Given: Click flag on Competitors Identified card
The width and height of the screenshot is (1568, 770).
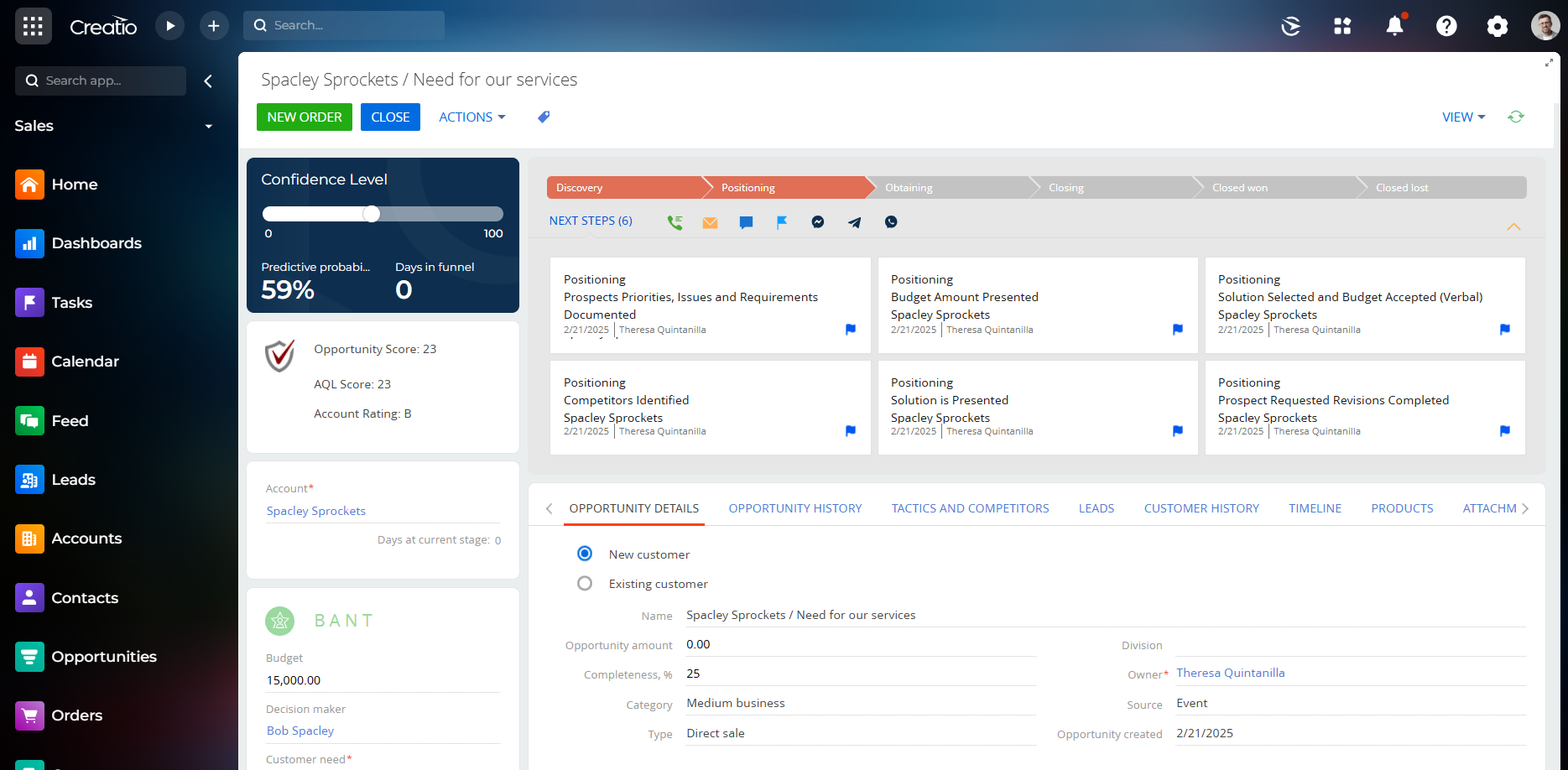Looking at the screenshot, I should pyautogui.click(x=851, y=431).
